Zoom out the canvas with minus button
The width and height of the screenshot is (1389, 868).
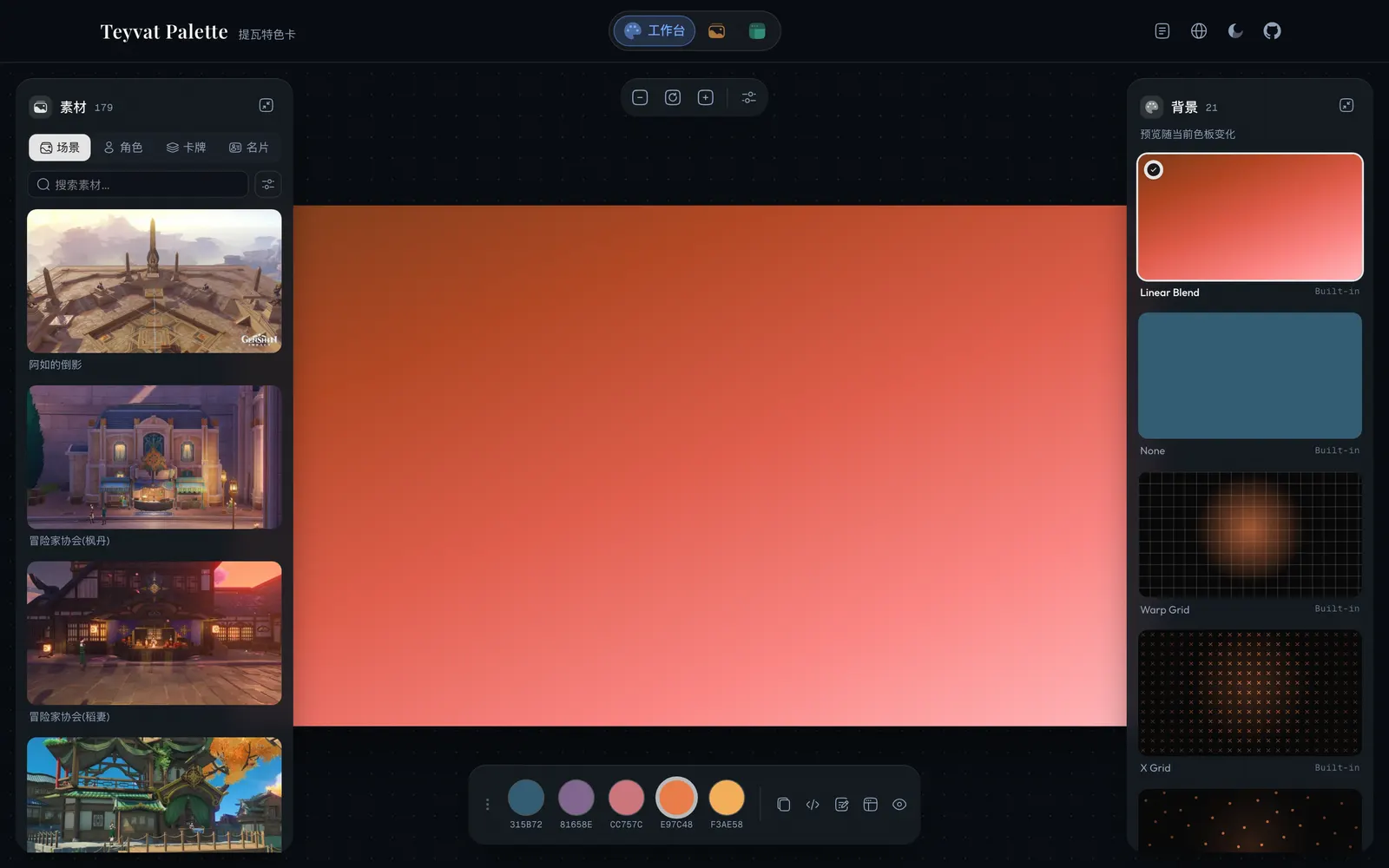click(640, 97)
